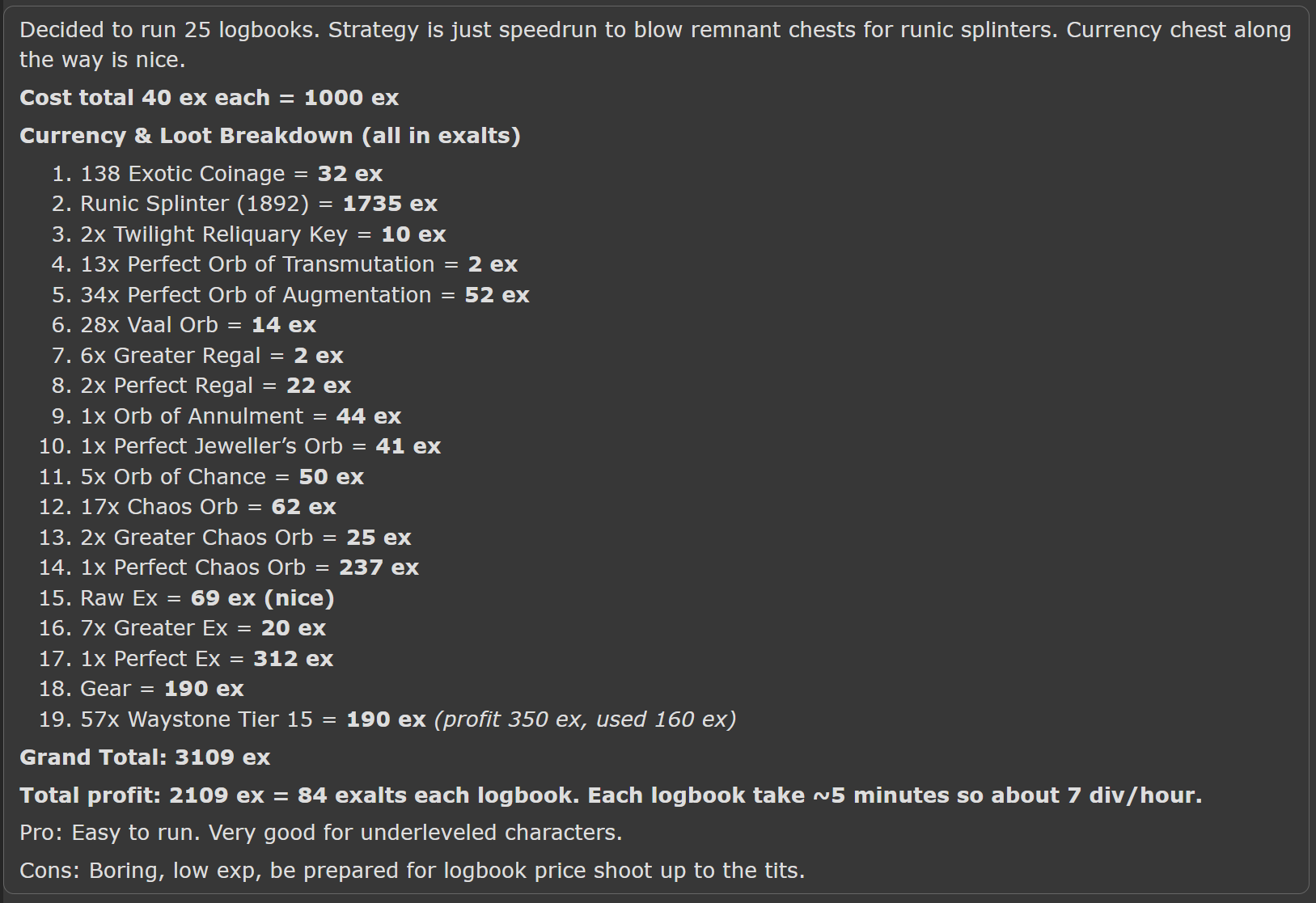The width and height of the screenshot is (1316, 903).
Task: Click the Waystone Tier 15 line
Action: (408, 719)
